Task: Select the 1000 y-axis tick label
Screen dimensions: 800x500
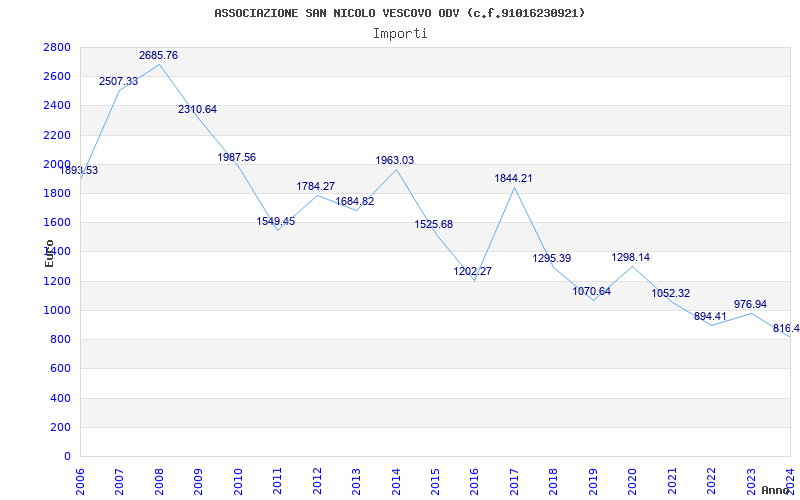Action: tap(57, 310)
